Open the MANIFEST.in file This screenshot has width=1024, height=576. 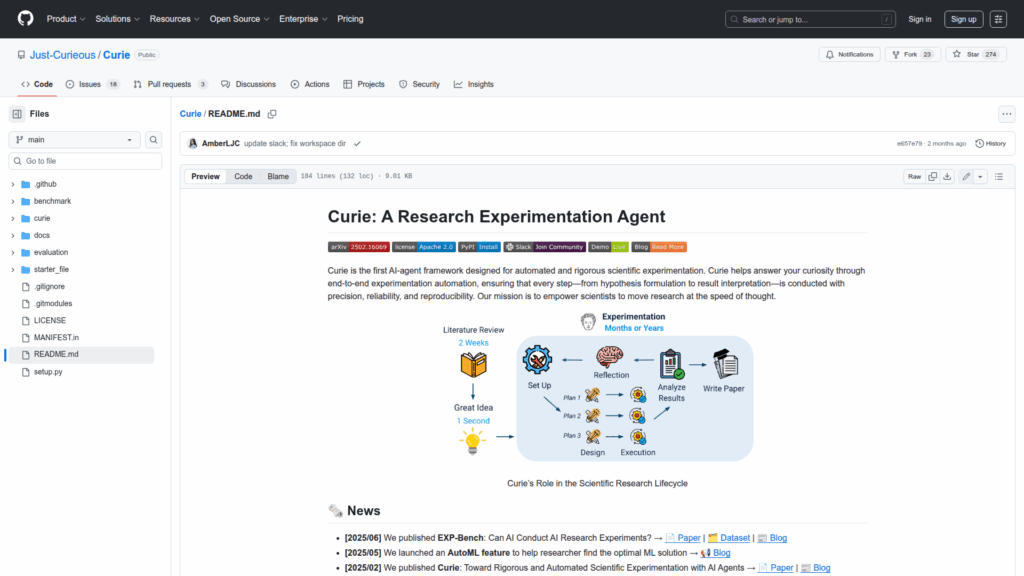click(x=56, y=338)
